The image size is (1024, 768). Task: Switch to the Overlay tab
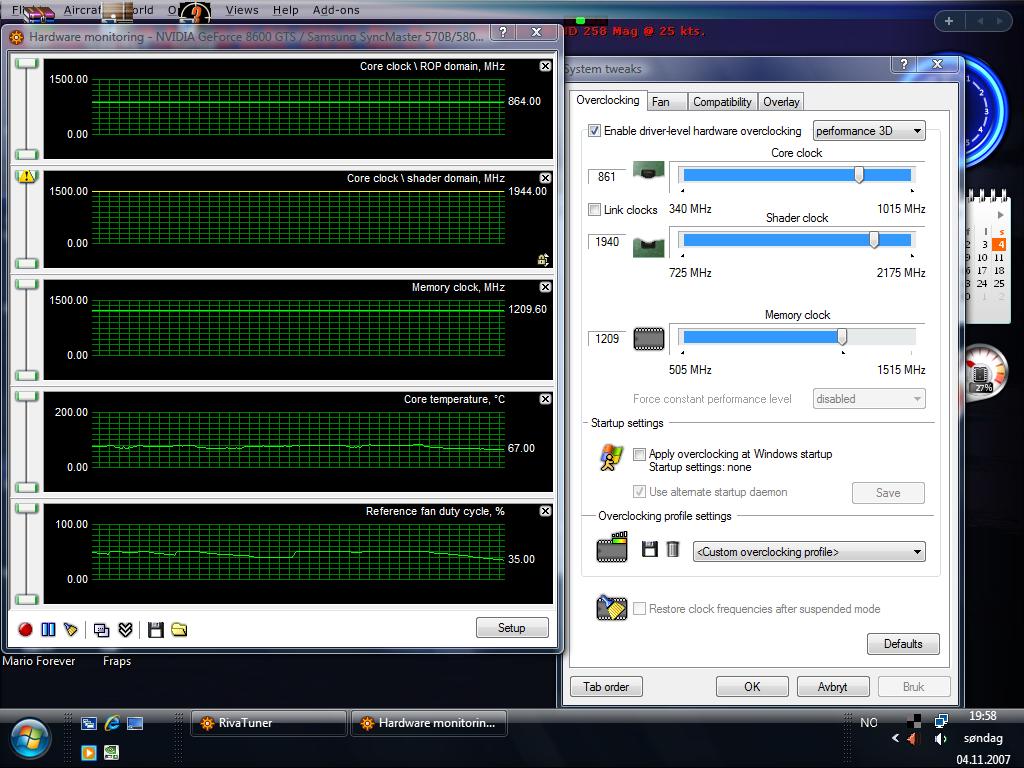781,102
